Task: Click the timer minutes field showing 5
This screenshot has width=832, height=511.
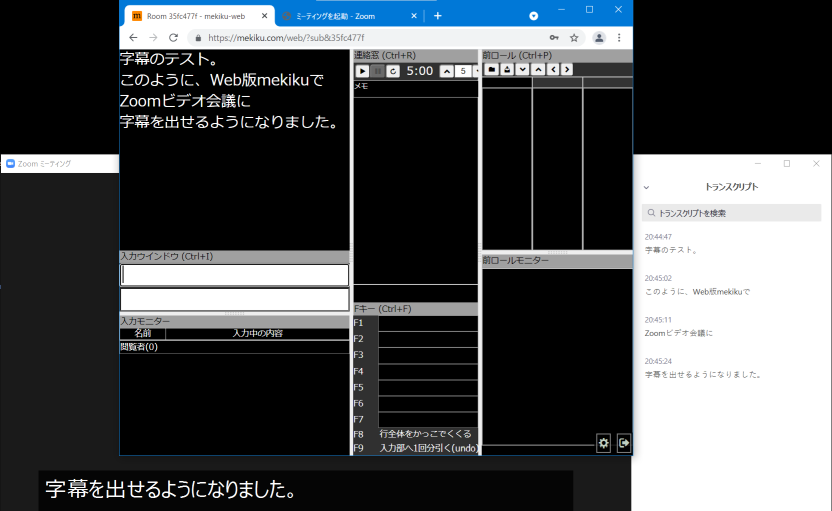Action: 463,71
